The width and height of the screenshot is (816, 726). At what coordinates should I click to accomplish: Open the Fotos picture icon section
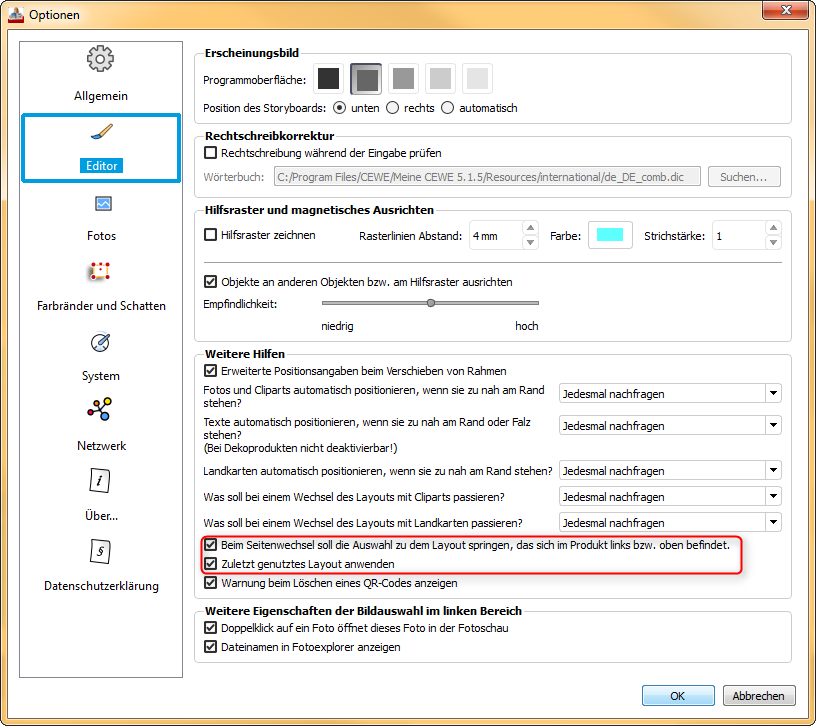(103, 203)
